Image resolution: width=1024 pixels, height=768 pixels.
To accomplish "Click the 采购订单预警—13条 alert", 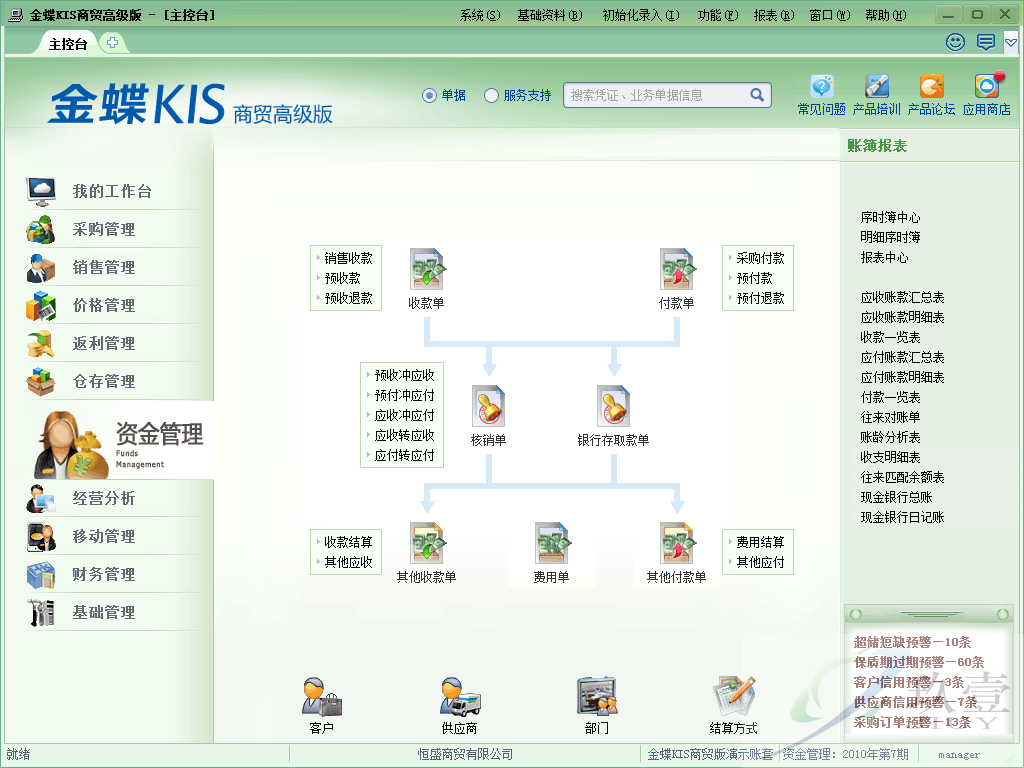I will (912, 722).
